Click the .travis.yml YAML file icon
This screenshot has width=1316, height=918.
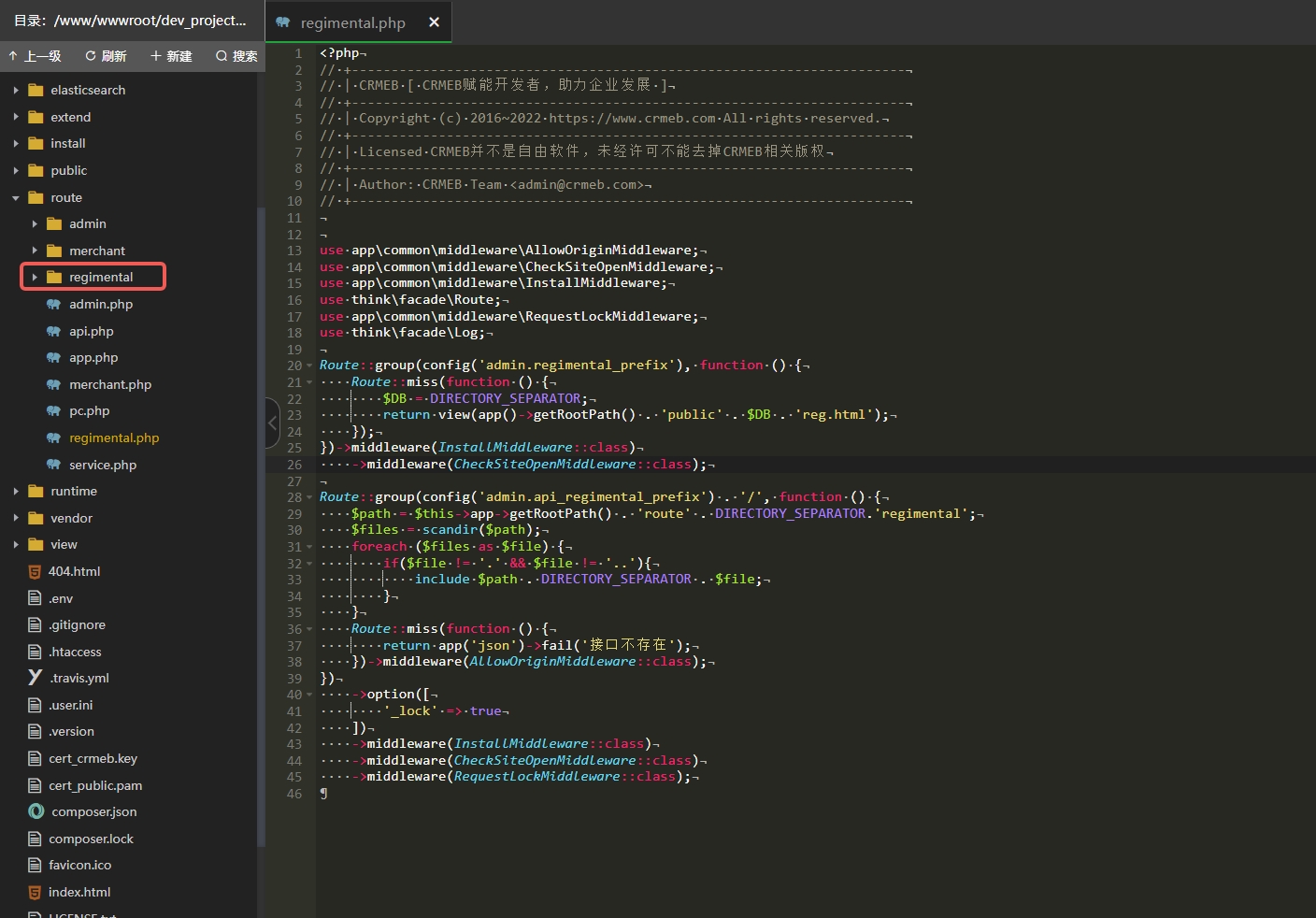(36, 678)
